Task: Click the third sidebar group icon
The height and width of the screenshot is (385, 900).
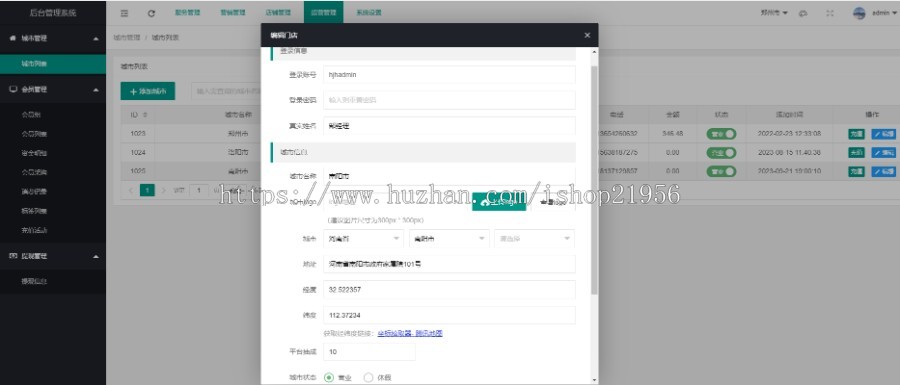Action: pyautogui.click(x=13, y=256)
